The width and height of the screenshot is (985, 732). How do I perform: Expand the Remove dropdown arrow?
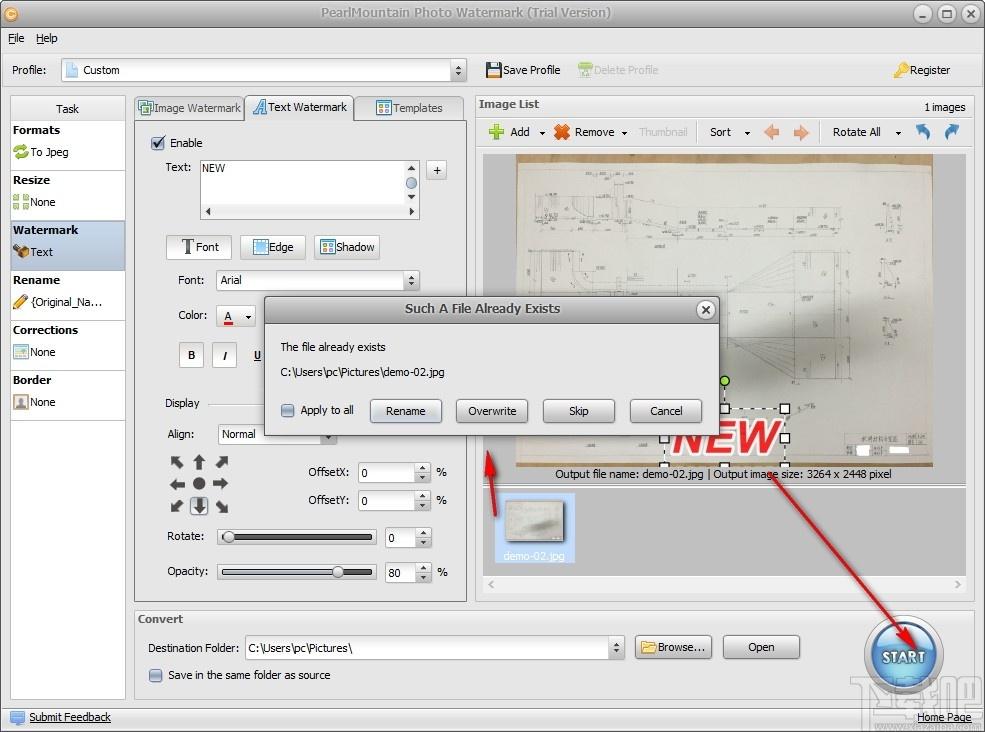(x=624, y=133)
